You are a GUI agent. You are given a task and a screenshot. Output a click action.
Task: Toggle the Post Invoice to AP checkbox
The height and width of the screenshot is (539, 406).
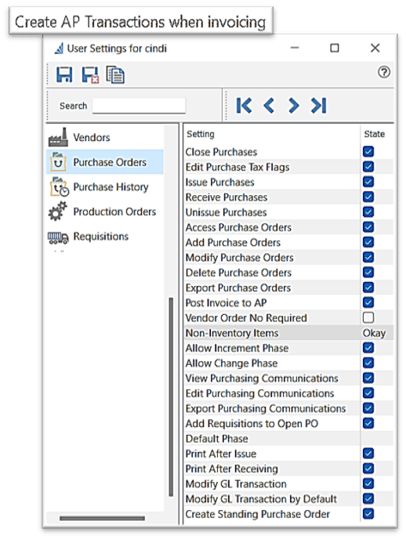point(368,302)
